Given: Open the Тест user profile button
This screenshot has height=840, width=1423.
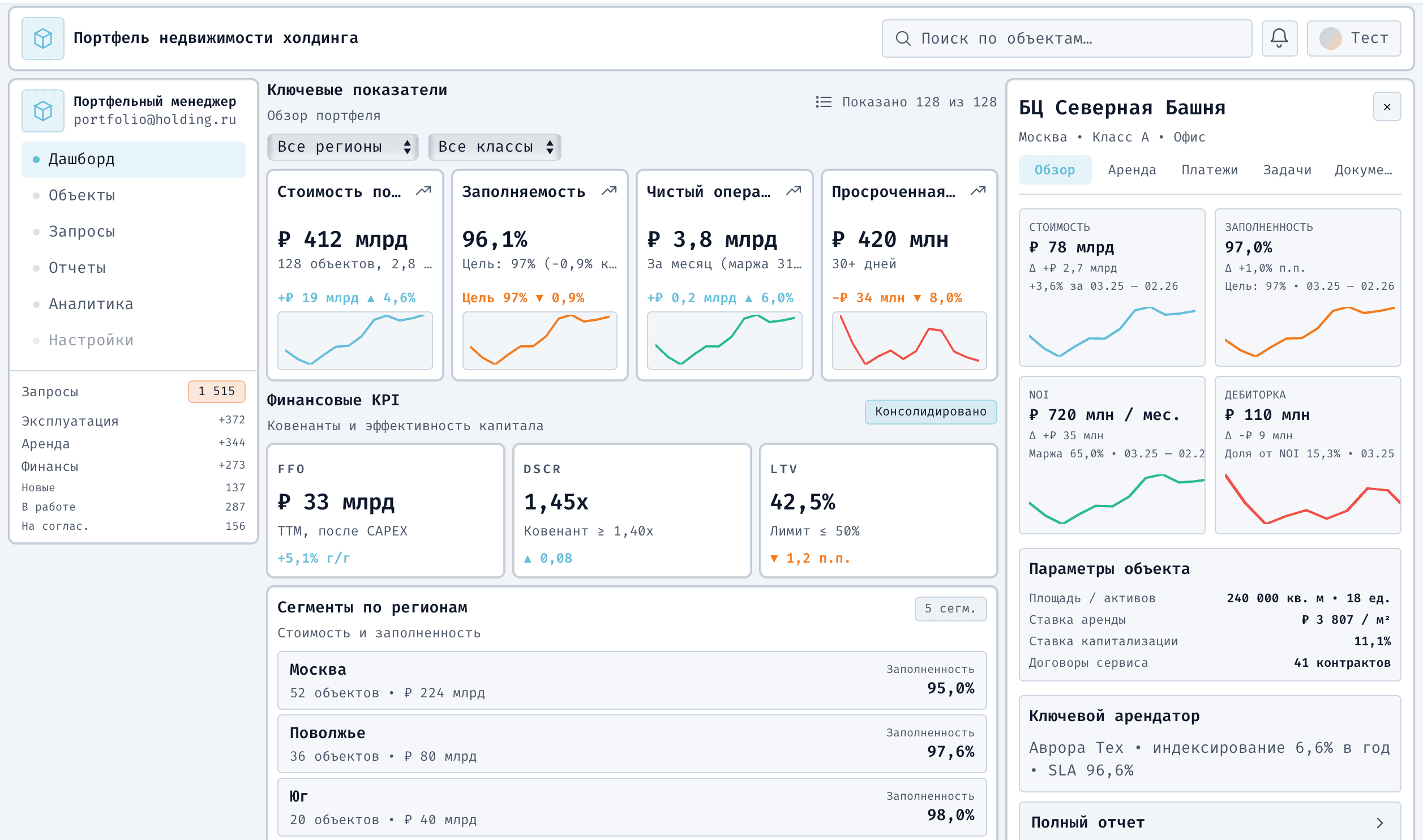Looking at the screenshot, I should (1353, 38).
